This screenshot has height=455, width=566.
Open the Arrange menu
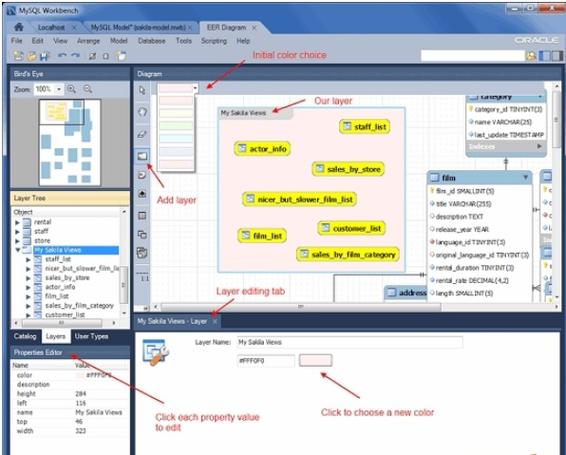coord(88,41)
